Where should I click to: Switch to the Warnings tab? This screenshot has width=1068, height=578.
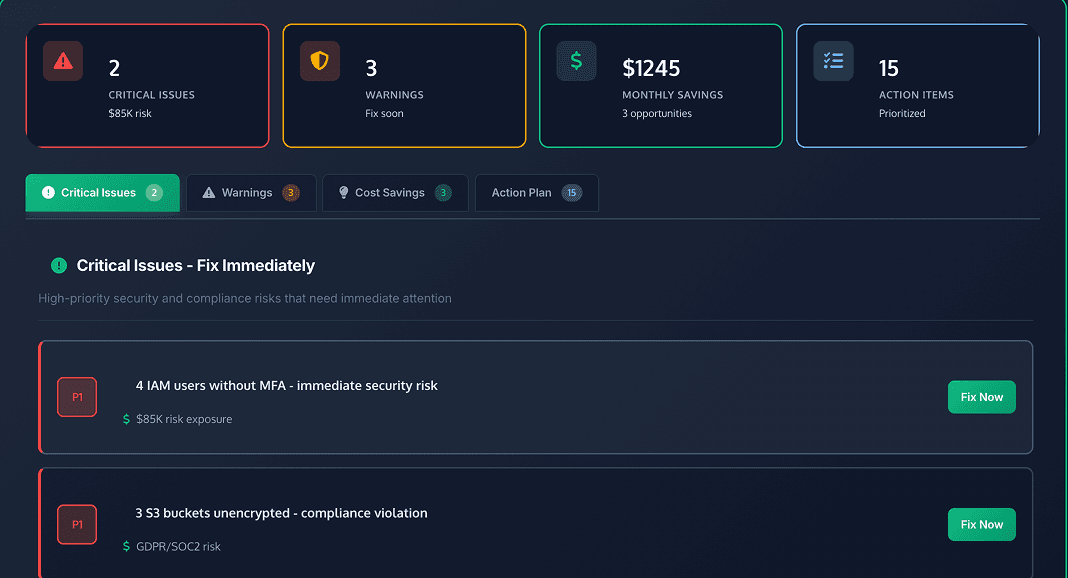click(250, 192)
